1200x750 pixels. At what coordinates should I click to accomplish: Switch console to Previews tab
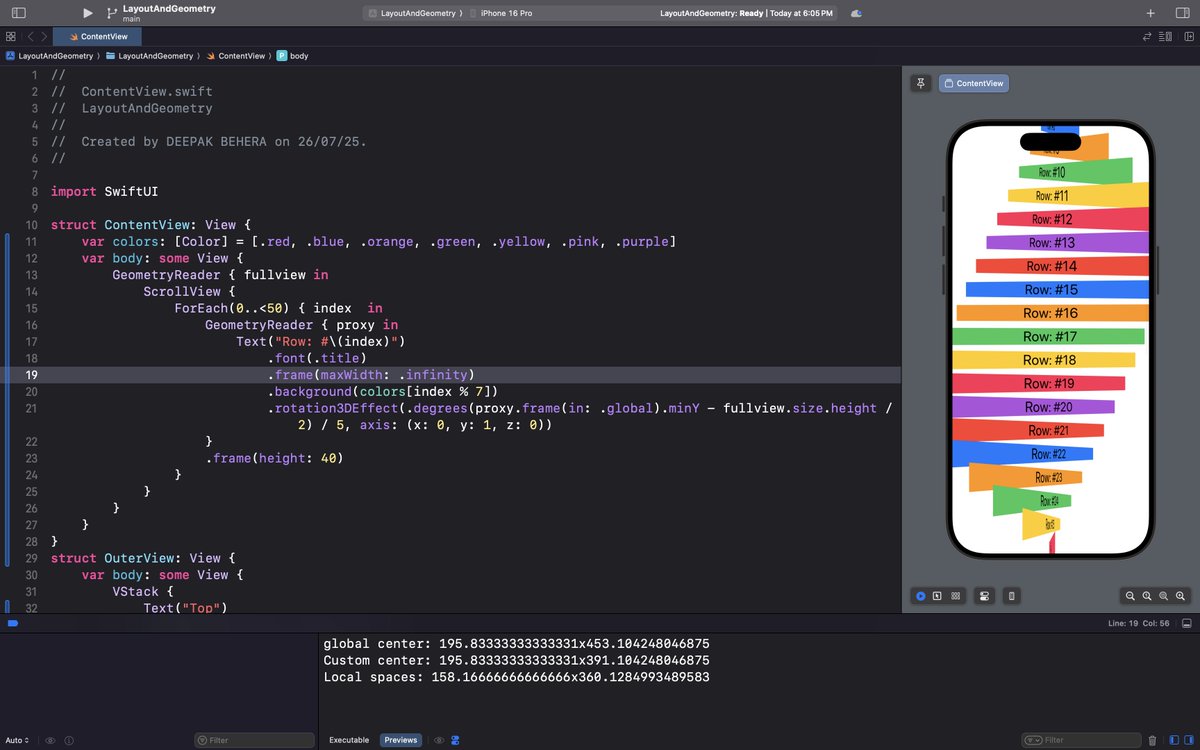click(x=401, y=740)
